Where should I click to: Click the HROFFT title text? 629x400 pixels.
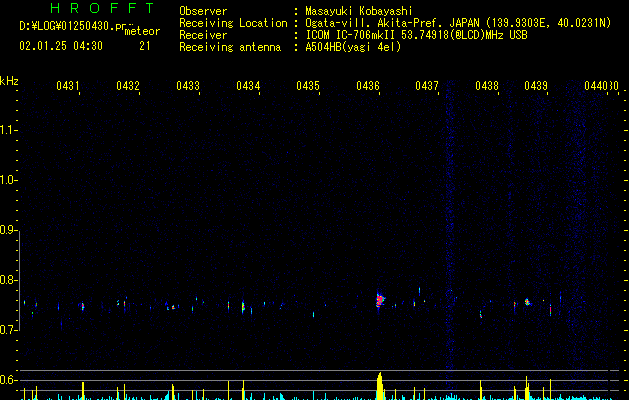click(103, 8)
